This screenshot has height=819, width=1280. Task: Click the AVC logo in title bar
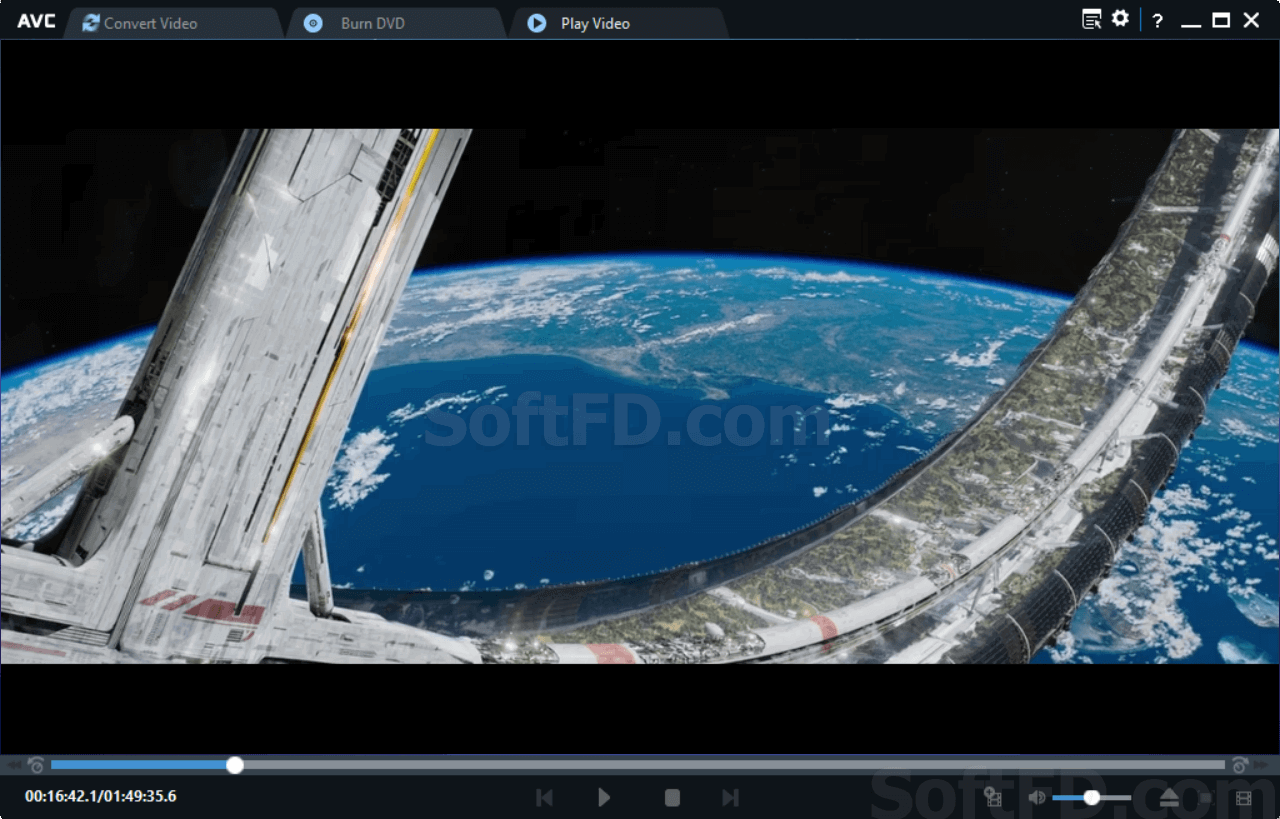35,21
